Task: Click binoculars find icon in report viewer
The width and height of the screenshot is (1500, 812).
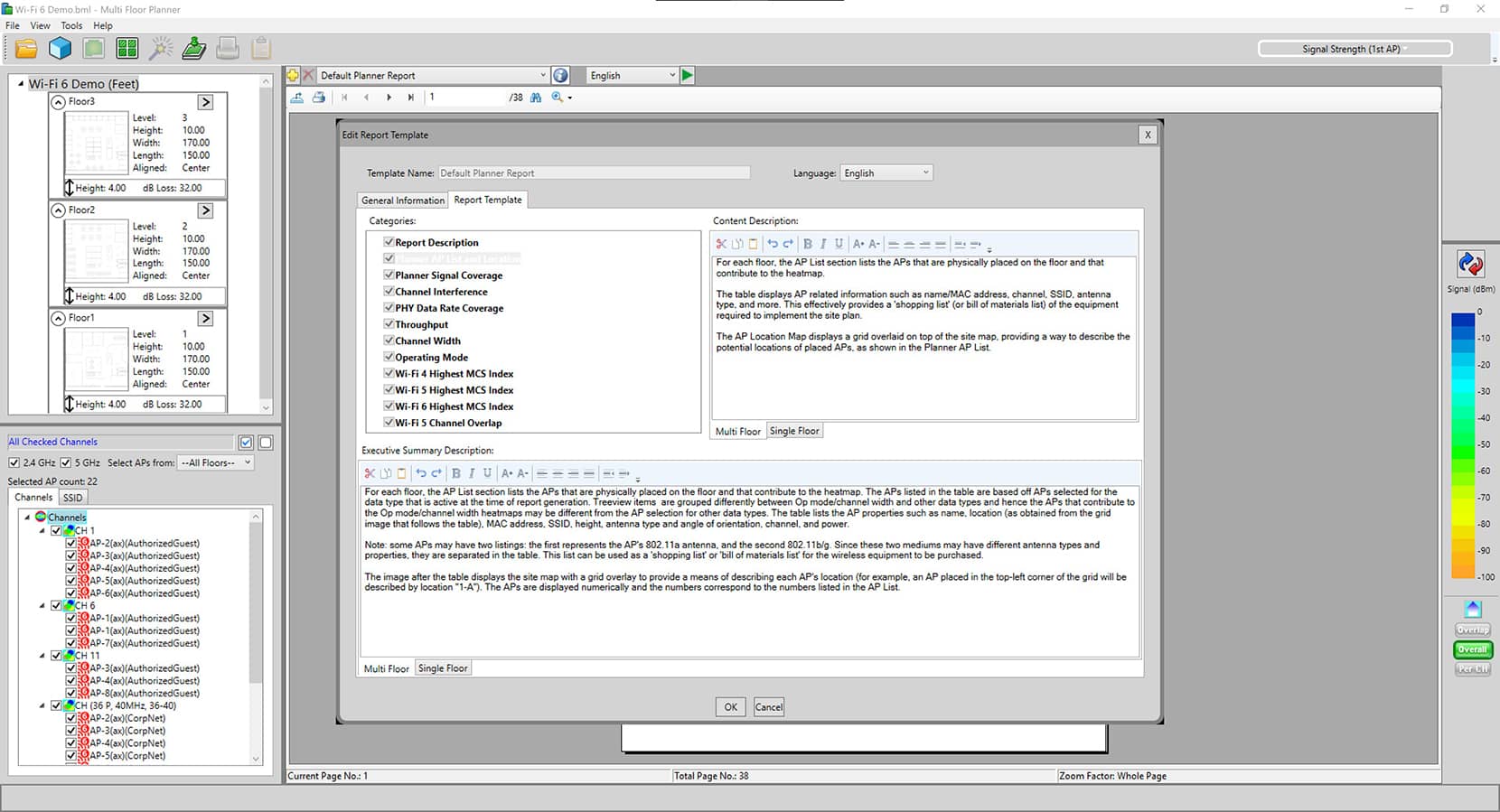Action: [536, 98]
